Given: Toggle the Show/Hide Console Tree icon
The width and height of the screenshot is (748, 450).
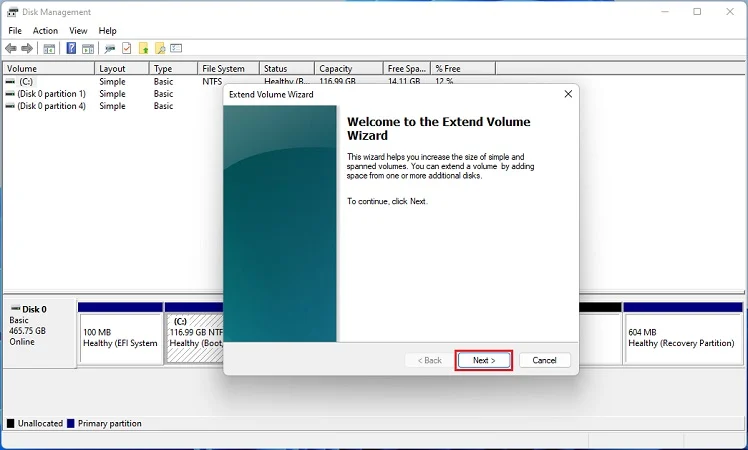Looking at the screenshot, I should (x=49, y=48).
